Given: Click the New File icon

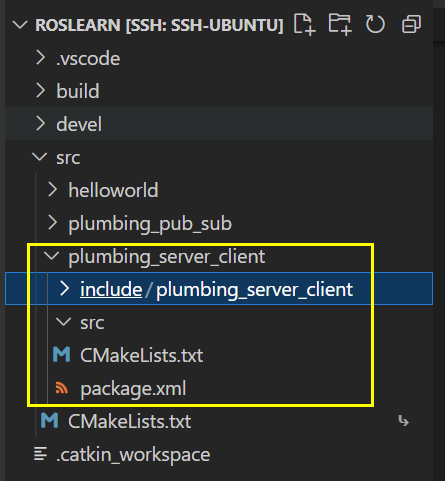Looking at the screenshot, I should [305, 24].
